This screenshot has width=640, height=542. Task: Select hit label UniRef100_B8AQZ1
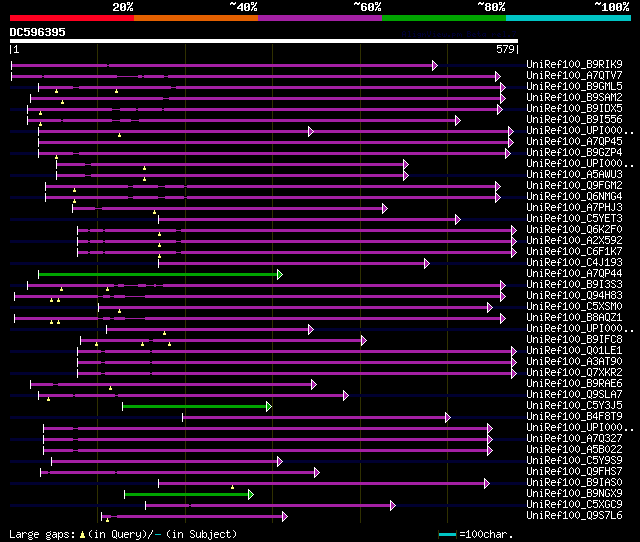574,318
